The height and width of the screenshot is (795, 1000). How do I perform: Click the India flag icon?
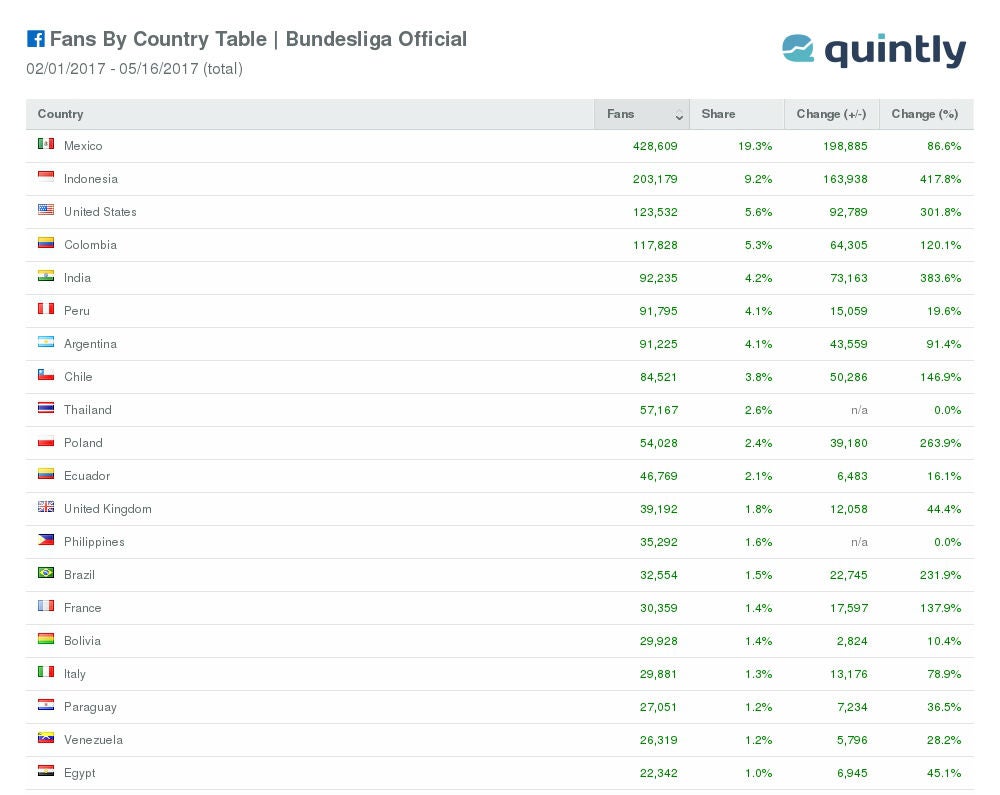click(x=46, y=277)
